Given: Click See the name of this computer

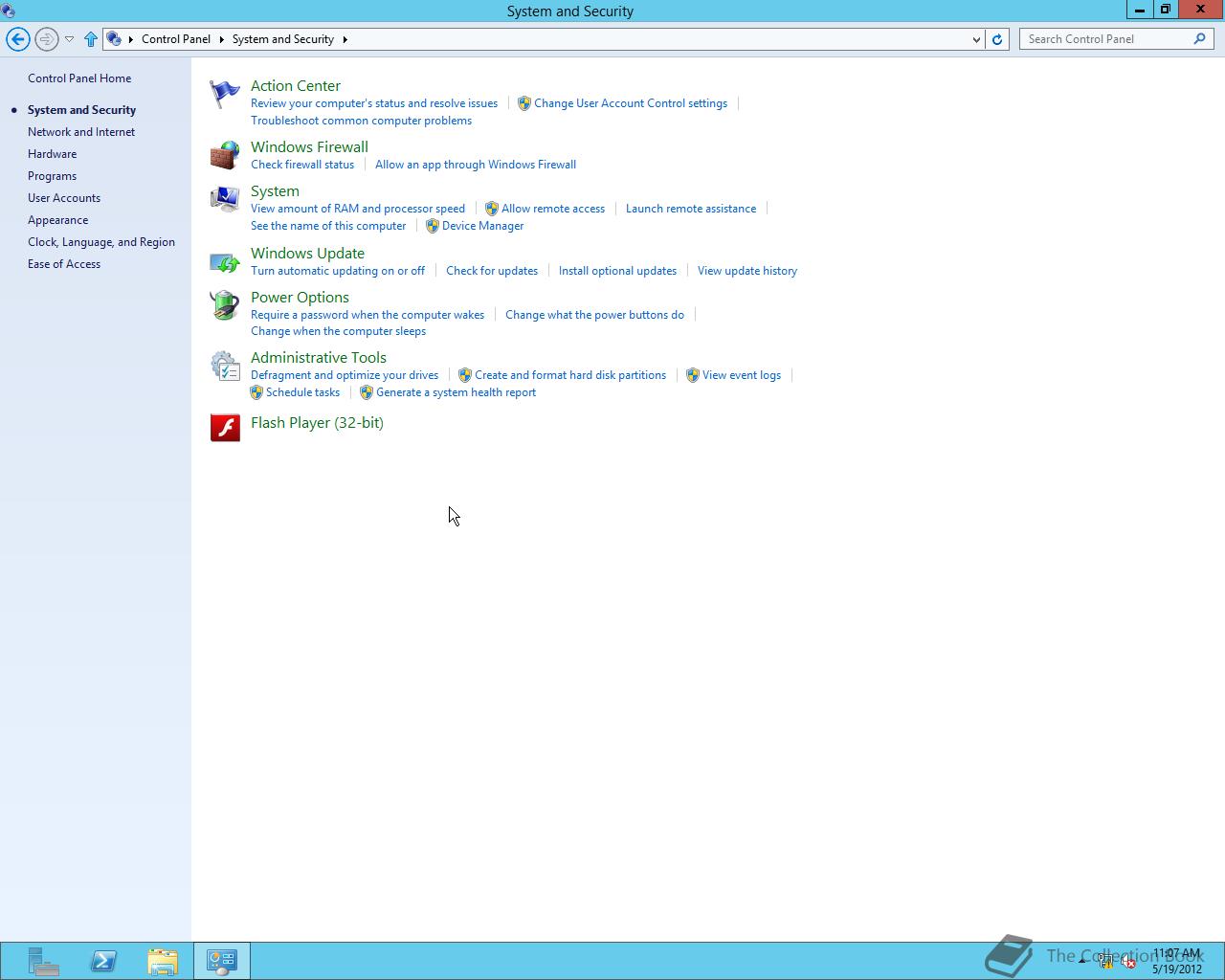Looking at the screenshot, I should coord(328,226).
